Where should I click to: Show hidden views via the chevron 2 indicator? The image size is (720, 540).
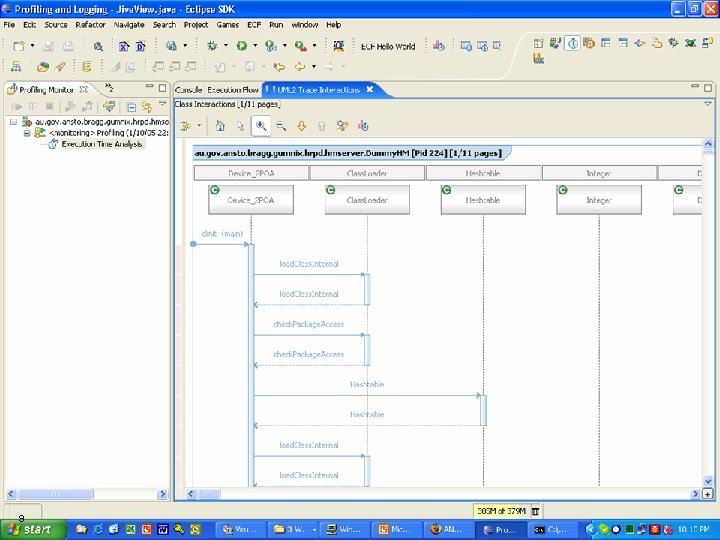click(109, 87)
